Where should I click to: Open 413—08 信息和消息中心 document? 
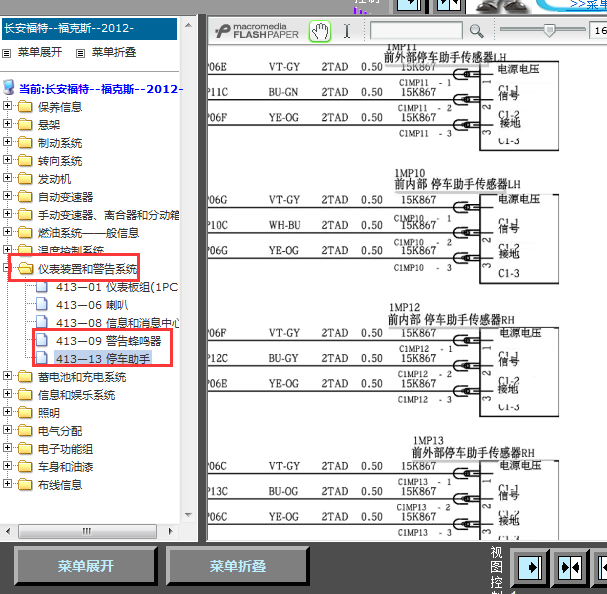[x=117, y=323]
